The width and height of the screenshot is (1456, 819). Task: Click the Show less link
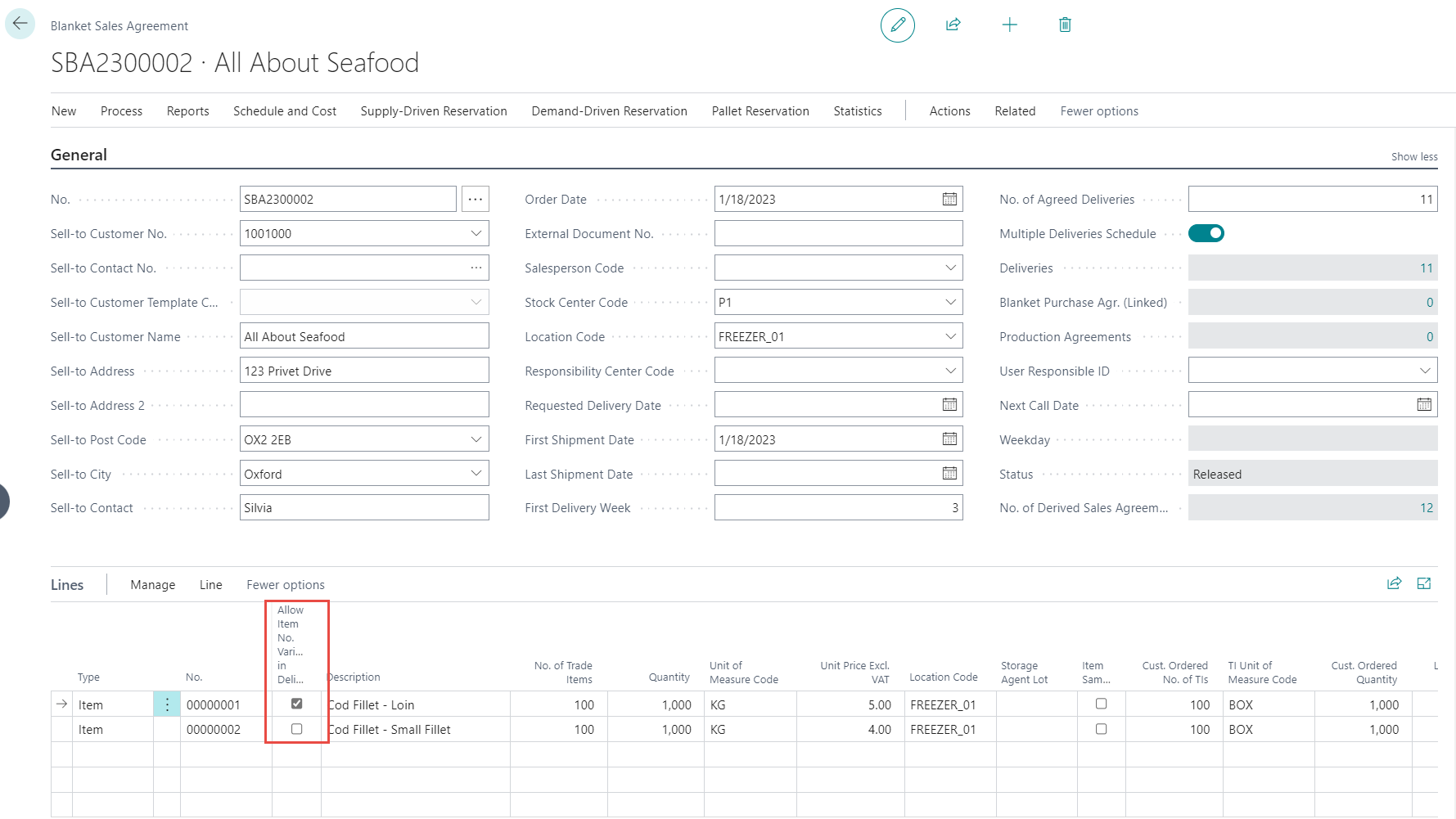point(1413,156)
